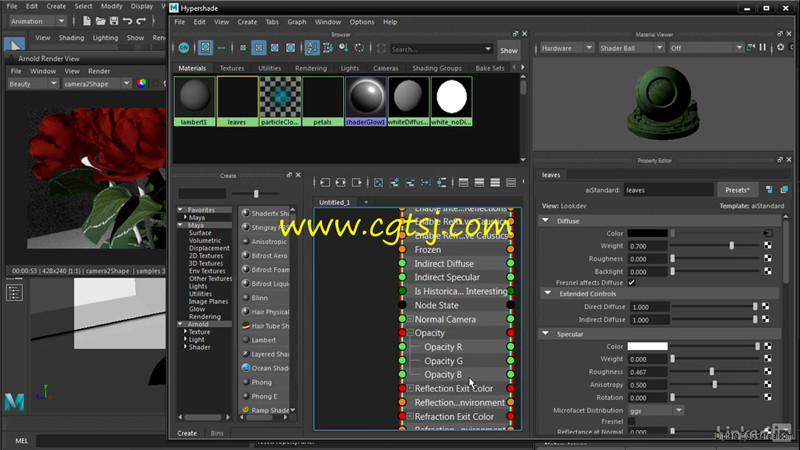Click the Remove selected nodes from graph icon
The height and width of the screenshot is (450, 800).
[410, 183]
